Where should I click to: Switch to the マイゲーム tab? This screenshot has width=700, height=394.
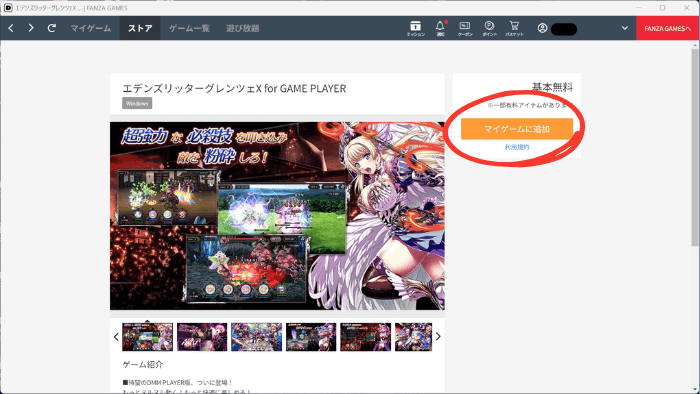pyautogui.click(x=91, y=28)
